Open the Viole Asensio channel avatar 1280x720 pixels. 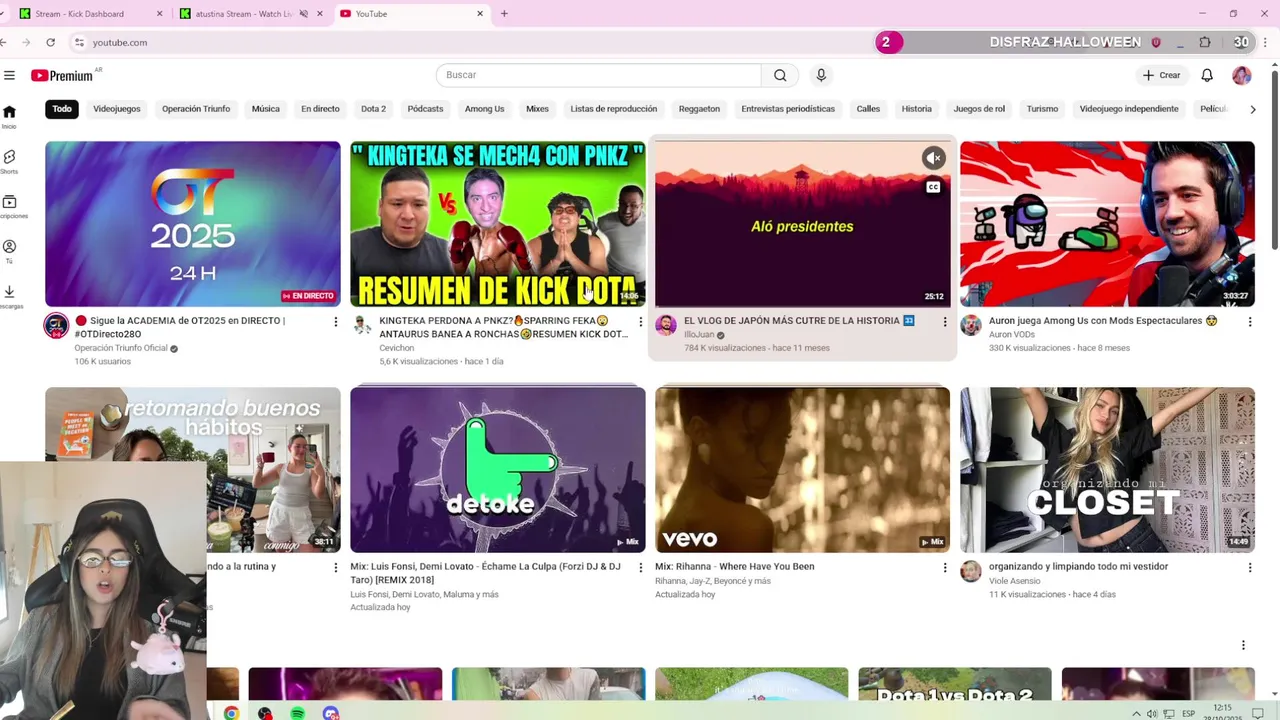(971, 571)
